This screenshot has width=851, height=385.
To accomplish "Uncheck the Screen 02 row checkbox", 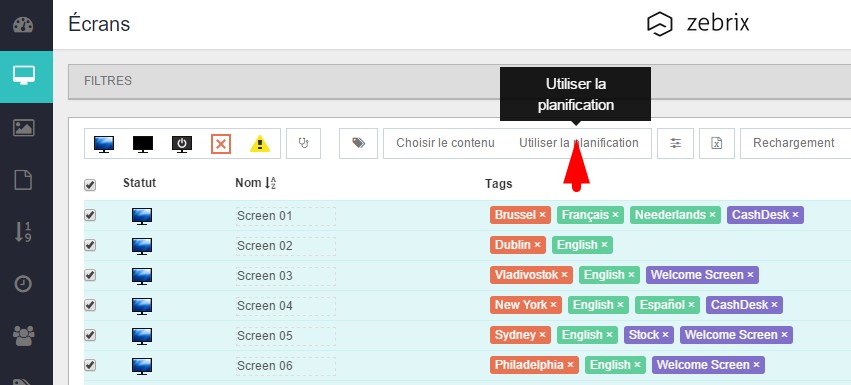I will (90, 245).
